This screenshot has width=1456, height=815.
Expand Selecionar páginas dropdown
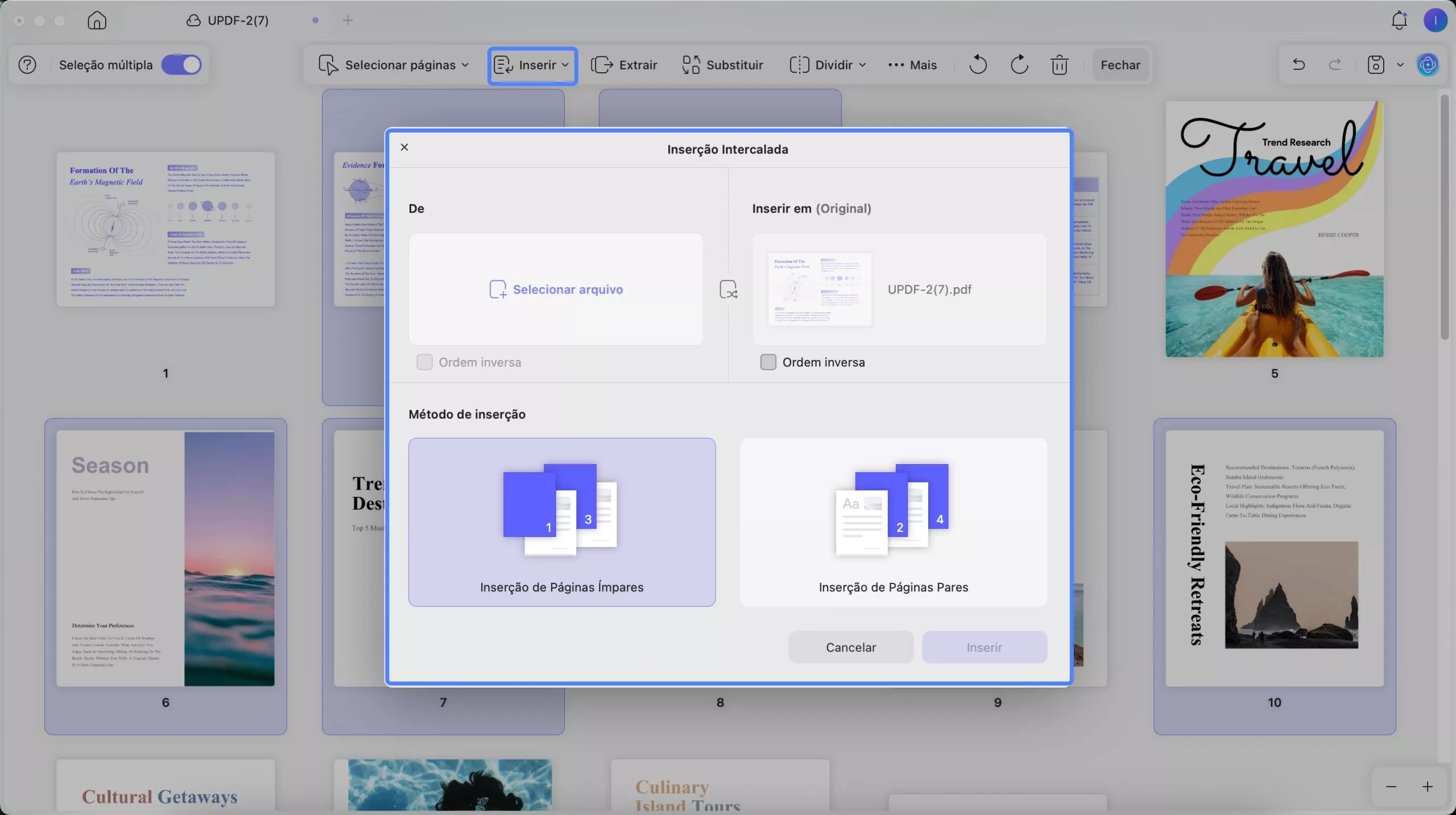[394, 65]
